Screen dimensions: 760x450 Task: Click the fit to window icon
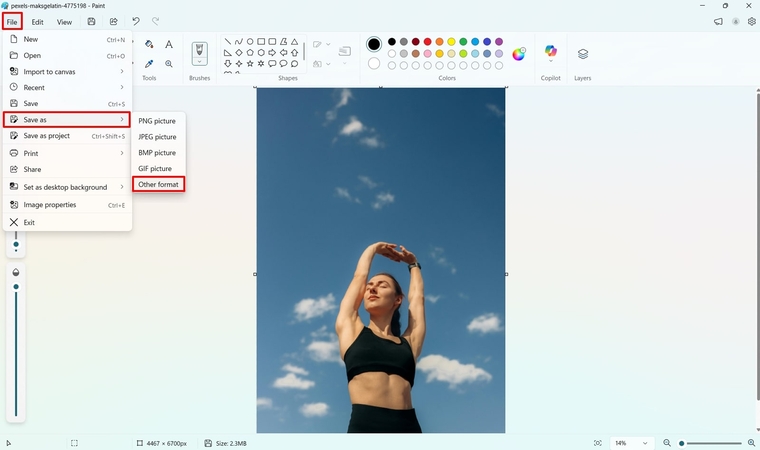point(598,443)
